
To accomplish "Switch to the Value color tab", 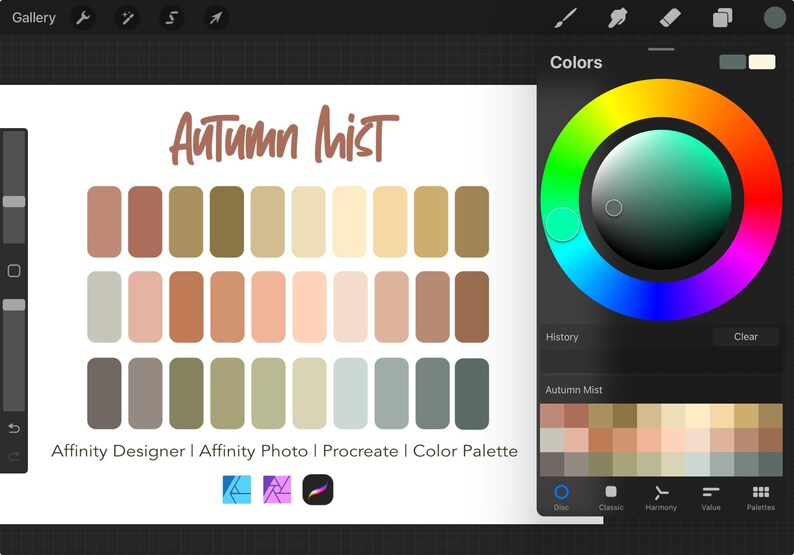I will pyautogui.click(x=710, y=497).
